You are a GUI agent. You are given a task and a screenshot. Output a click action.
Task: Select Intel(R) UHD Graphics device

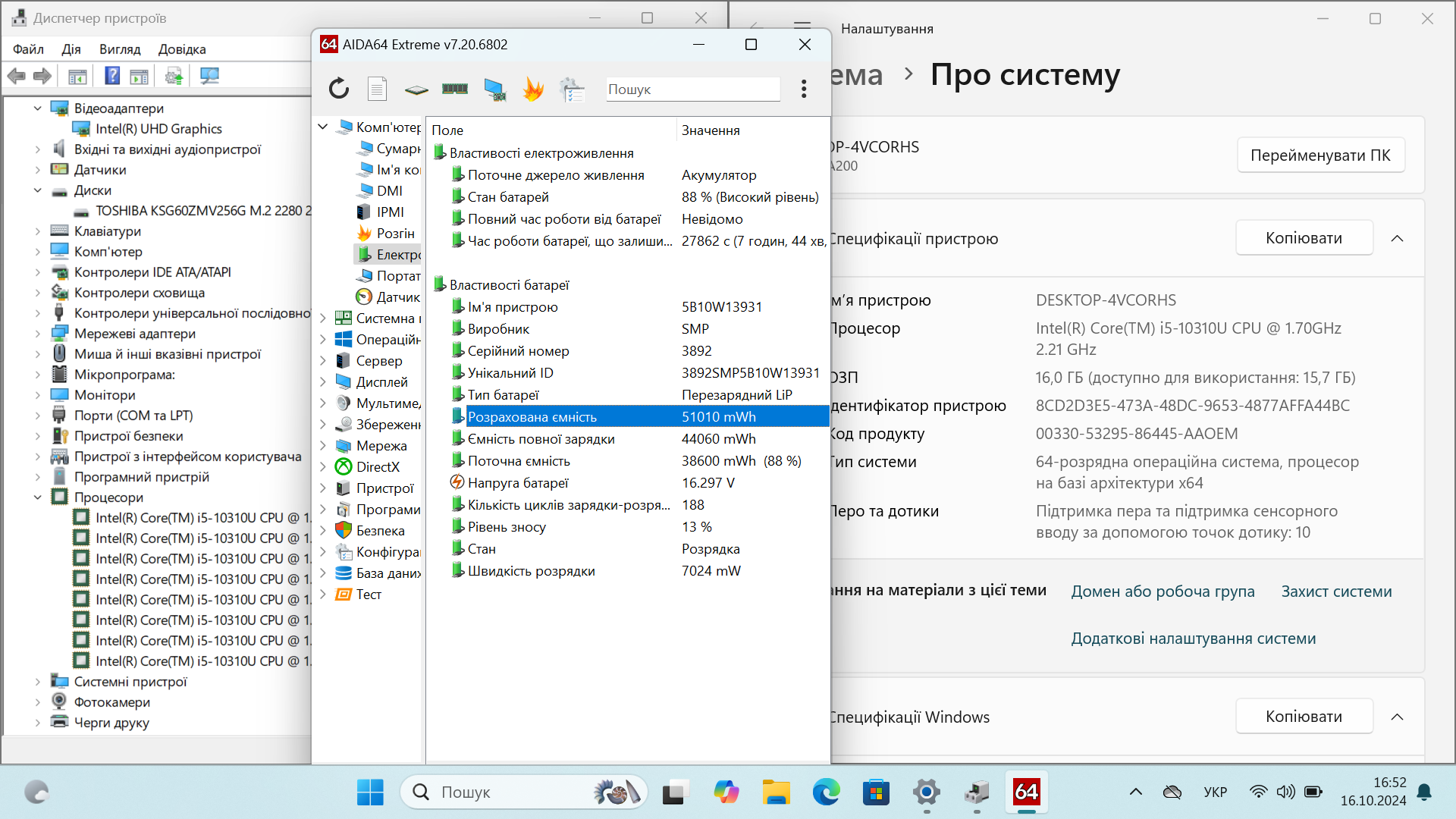point(158,129)
